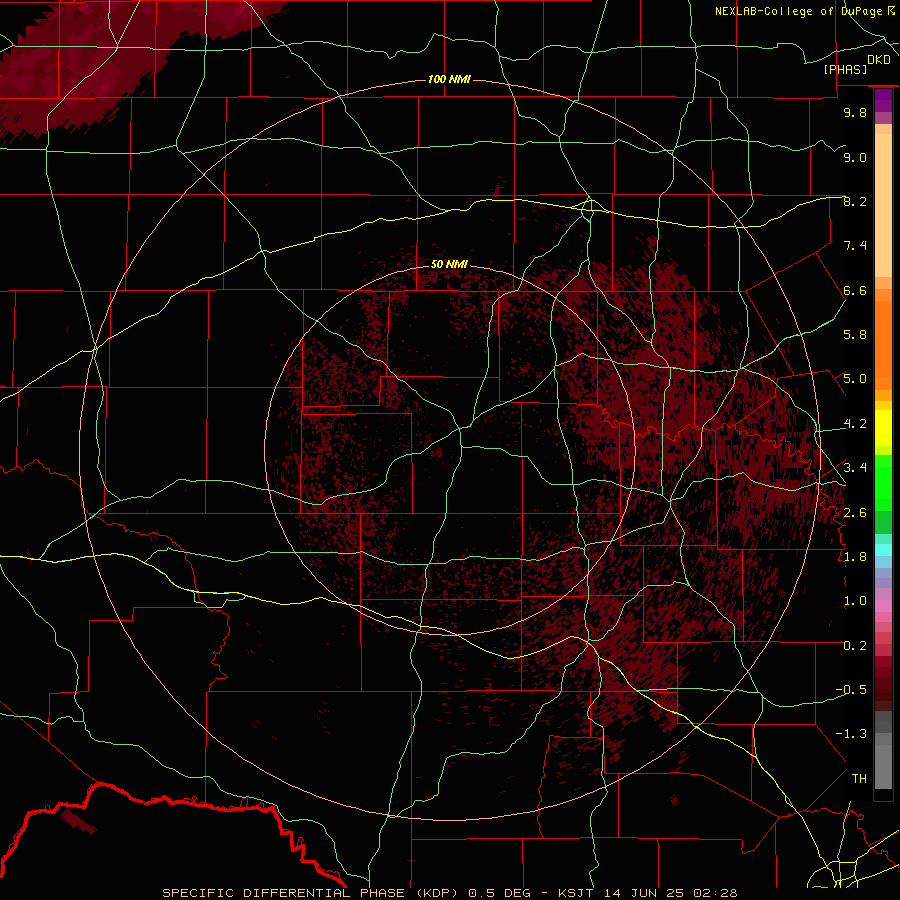Viewport: 900px width, 900px height.
Task: Pick the cyan segment of the color bar
Action: click(x=883, y=549)
